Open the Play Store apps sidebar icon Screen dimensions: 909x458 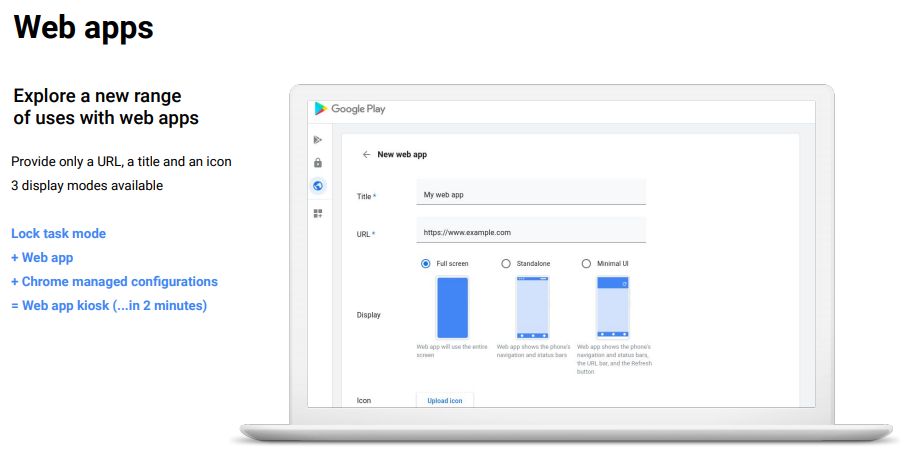pos(318,140)
